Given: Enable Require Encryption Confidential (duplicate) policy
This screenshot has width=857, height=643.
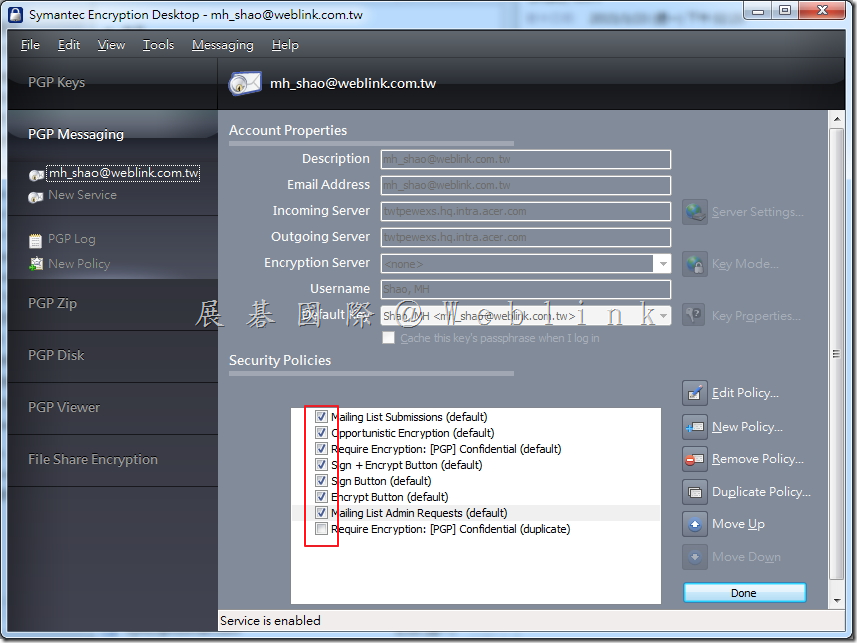Looking at the screenshot, I should [x=321, y=529].
